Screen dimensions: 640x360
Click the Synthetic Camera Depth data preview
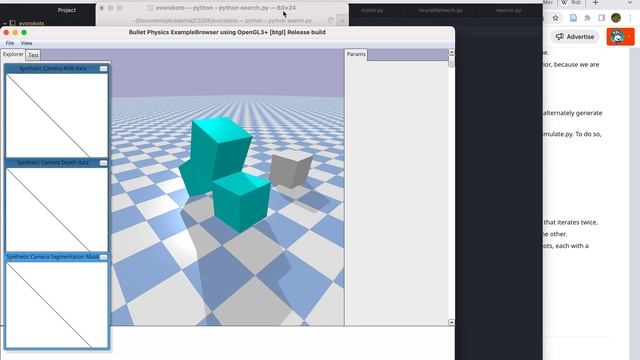57,209
